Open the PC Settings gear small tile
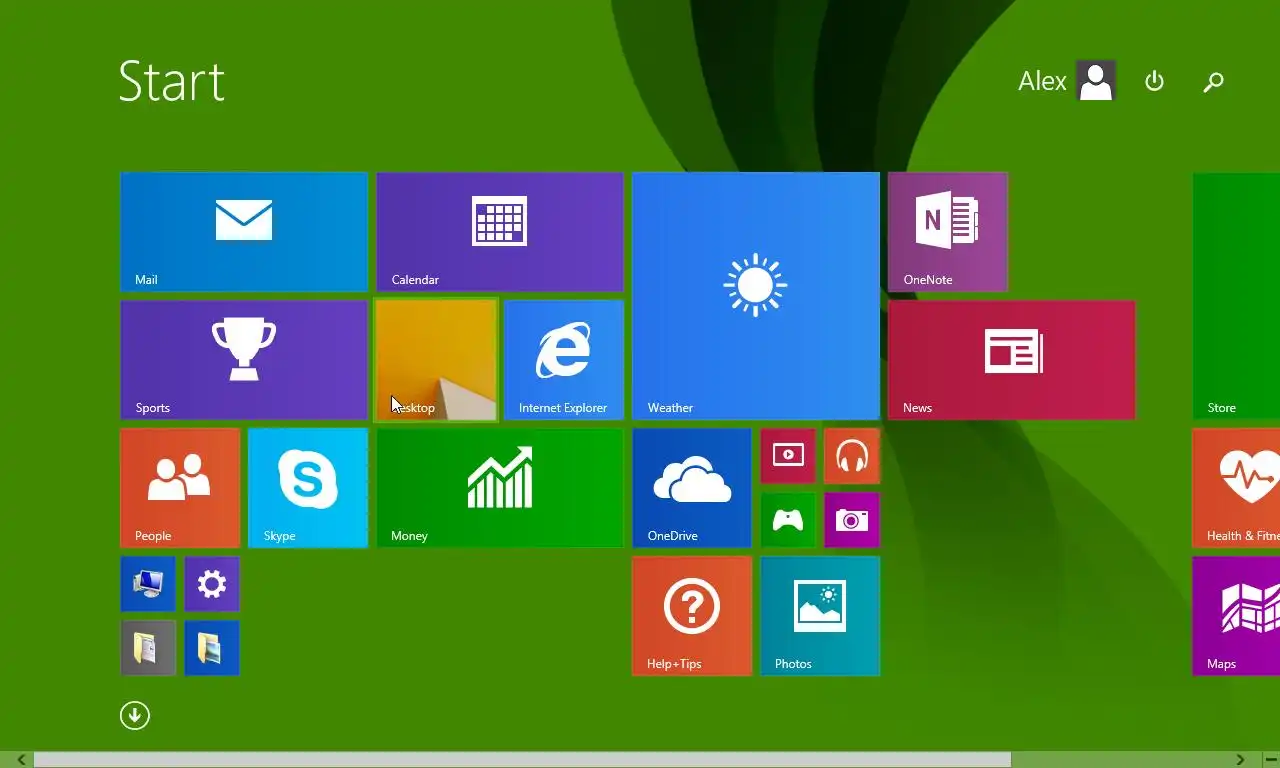This screenshot has height=768, width=1280. 212,584
